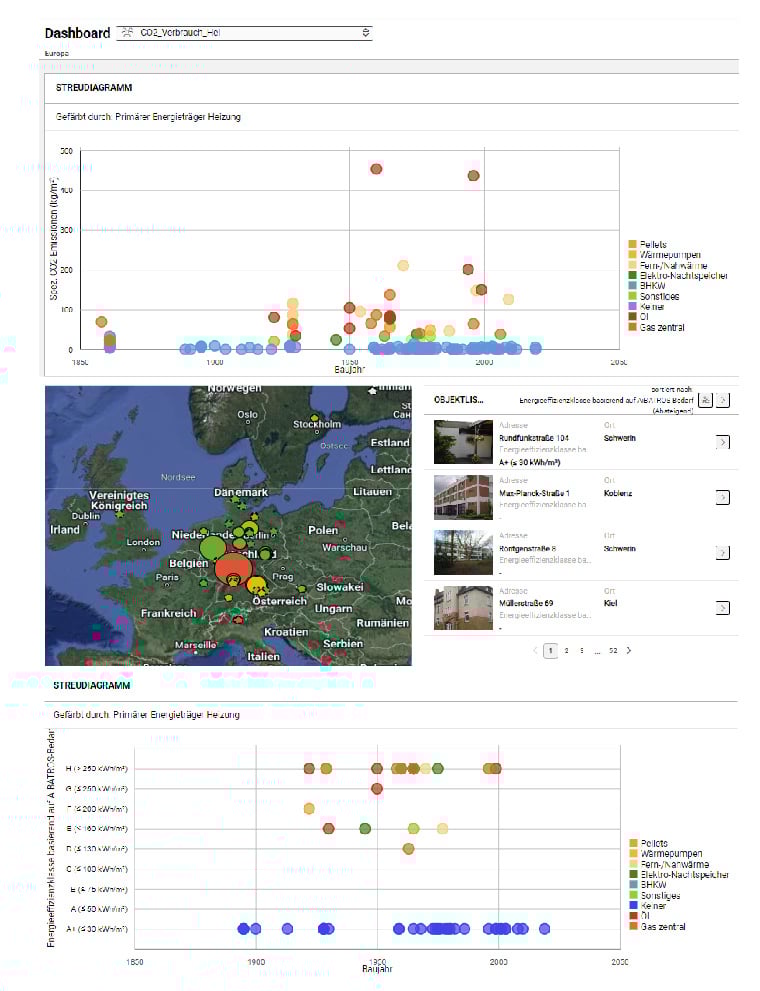Image resolution: width=760 pixels, height=991 pixels.
Task: Jump to page 3 of the object list
Action: pyautogui.click(x=581, y=650)
